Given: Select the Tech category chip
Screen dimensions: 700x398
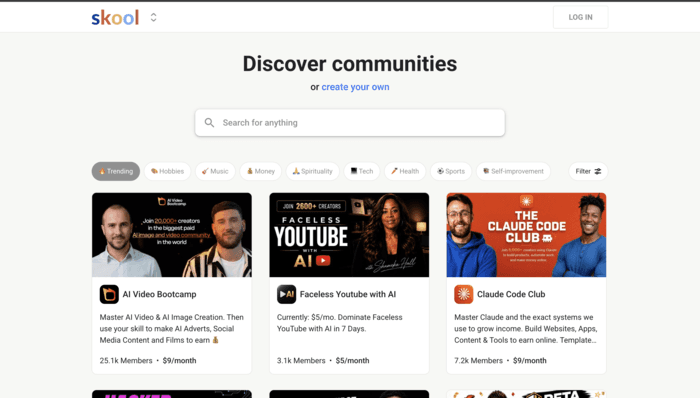Looking at the screenshot, I should click(362, 171).
